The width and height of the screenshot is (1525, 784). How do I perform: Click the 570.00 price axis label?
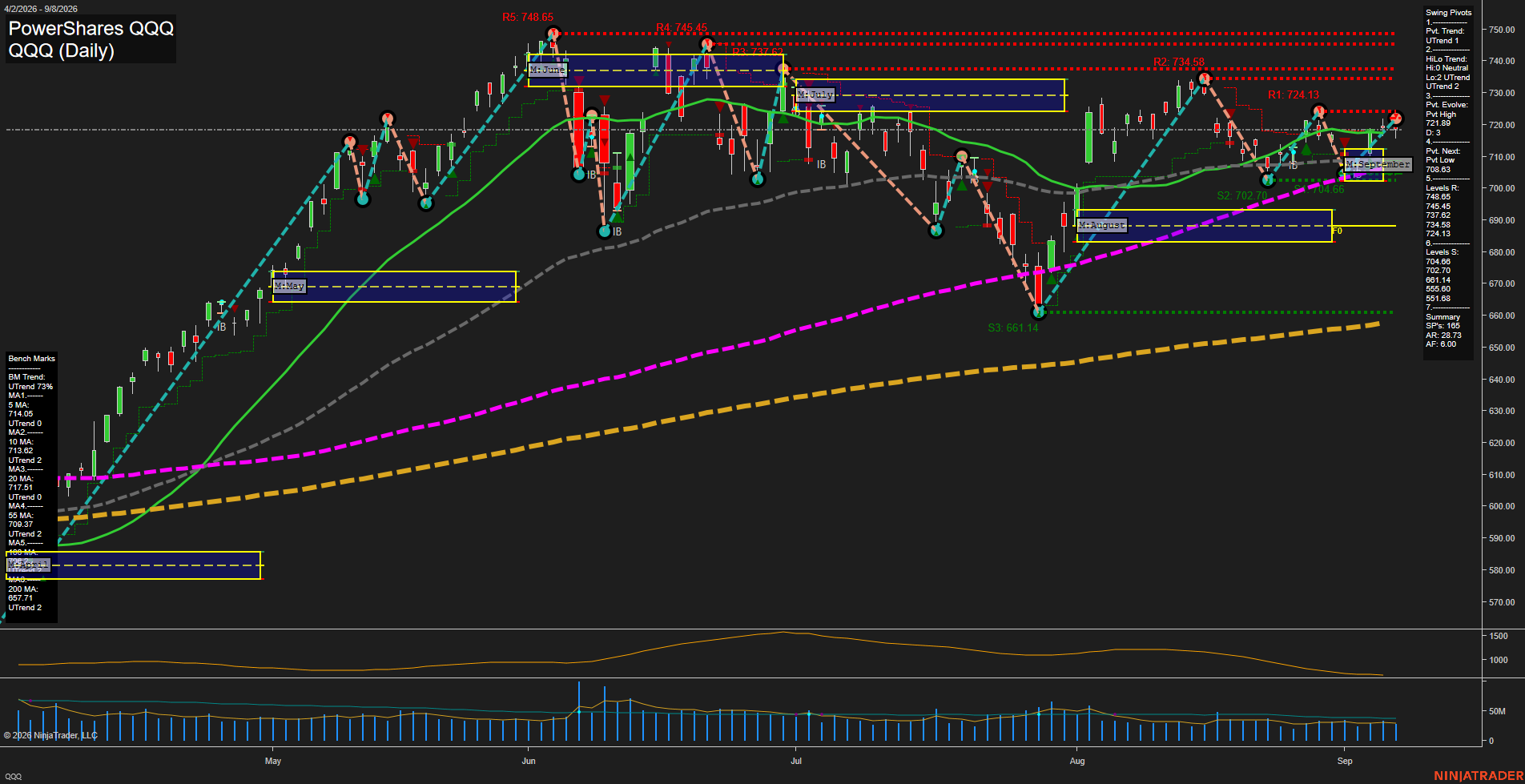click(x=1502, y=602)
